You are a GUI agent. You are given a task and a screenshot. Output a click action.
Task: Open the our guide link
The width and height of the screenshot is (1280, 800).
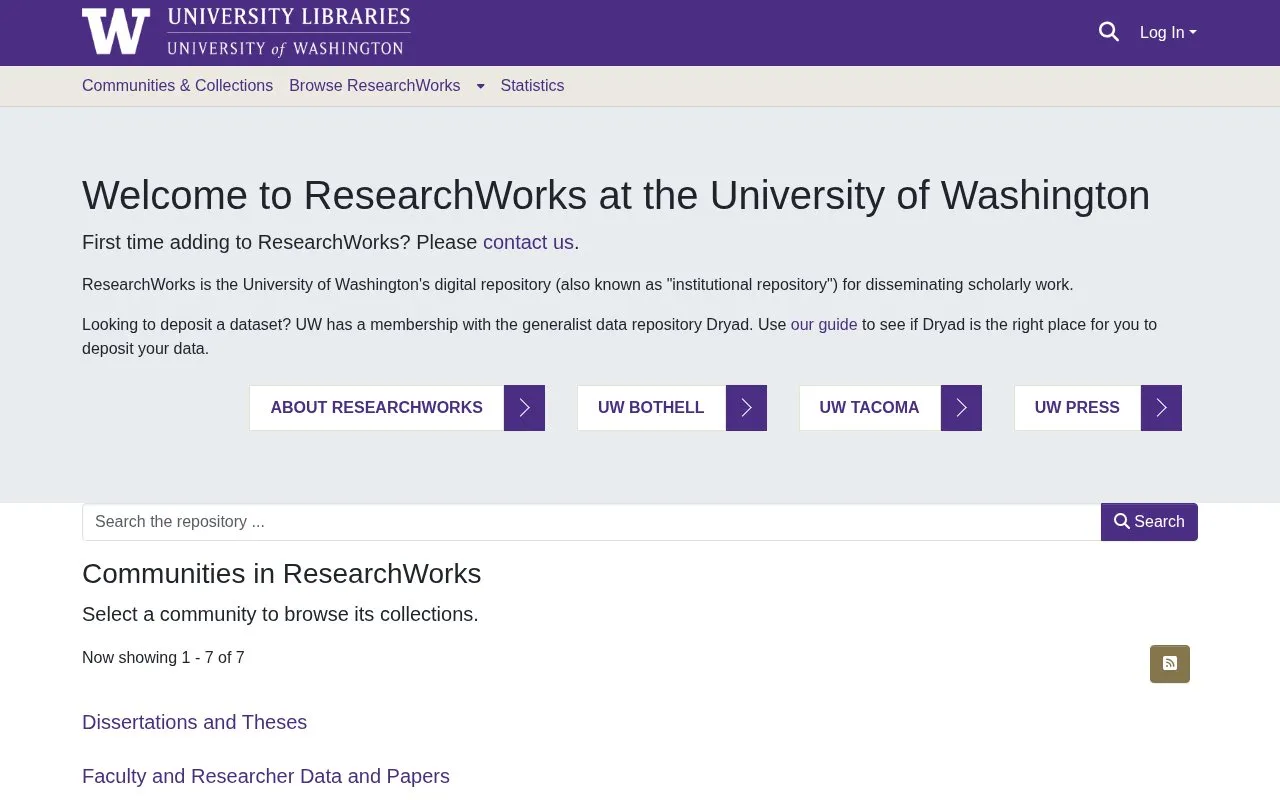pos(824,324)
